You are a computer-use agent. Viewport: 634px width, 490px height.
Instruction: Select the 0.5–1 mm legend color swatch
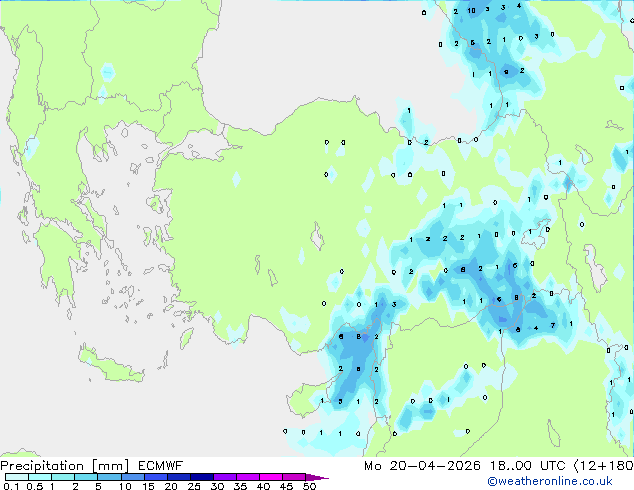[x=40, y=477]
